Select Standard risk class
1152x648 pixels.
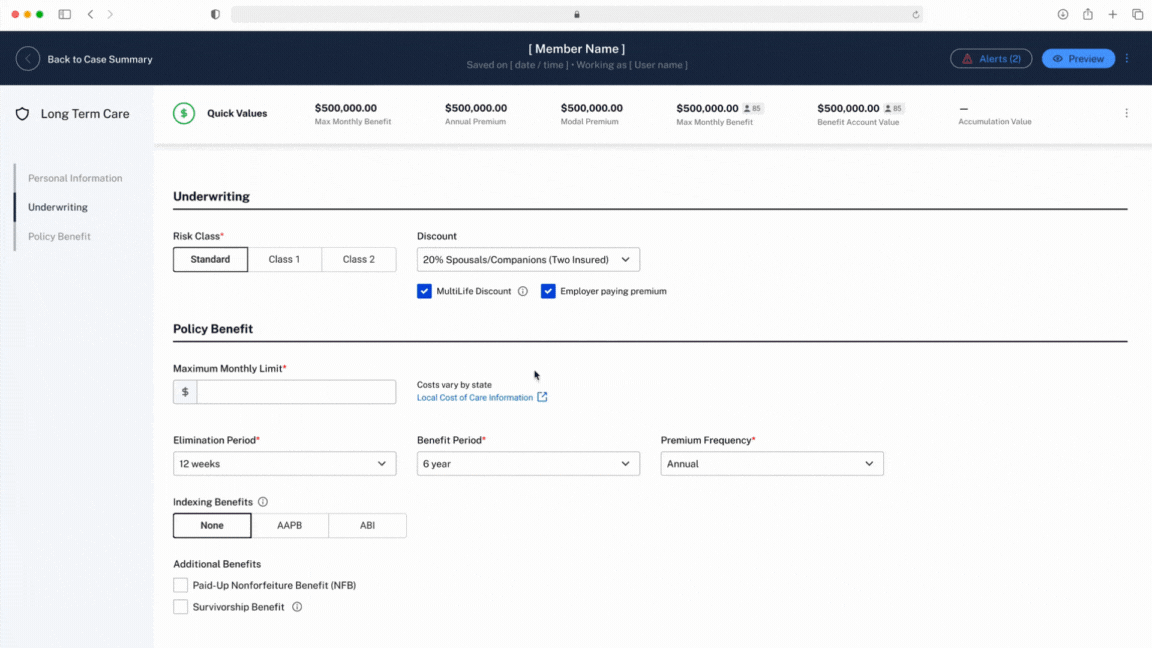click(x=210, y=259)
